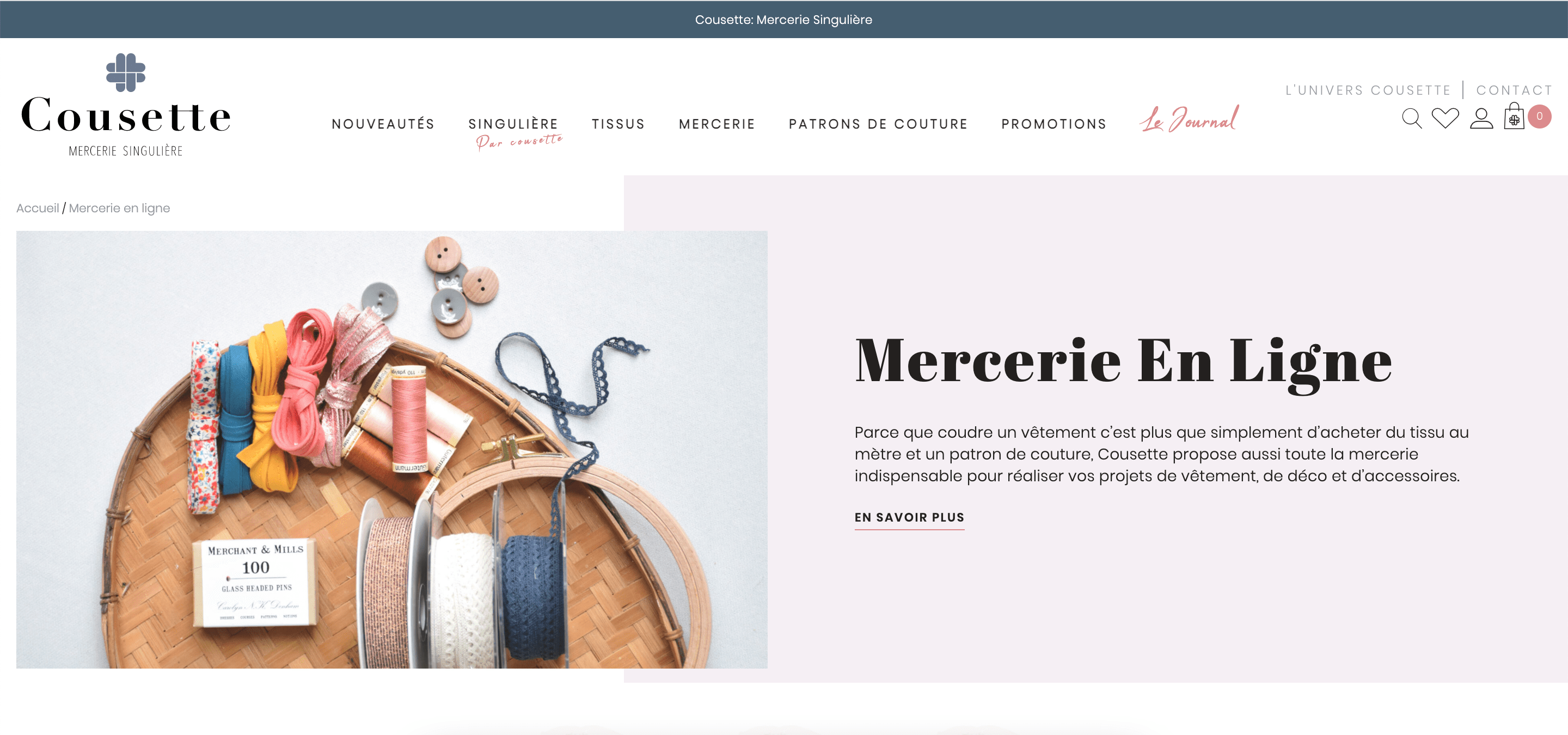
Task: Expand the Mercerie navigation menu
Action: [717, 124]
